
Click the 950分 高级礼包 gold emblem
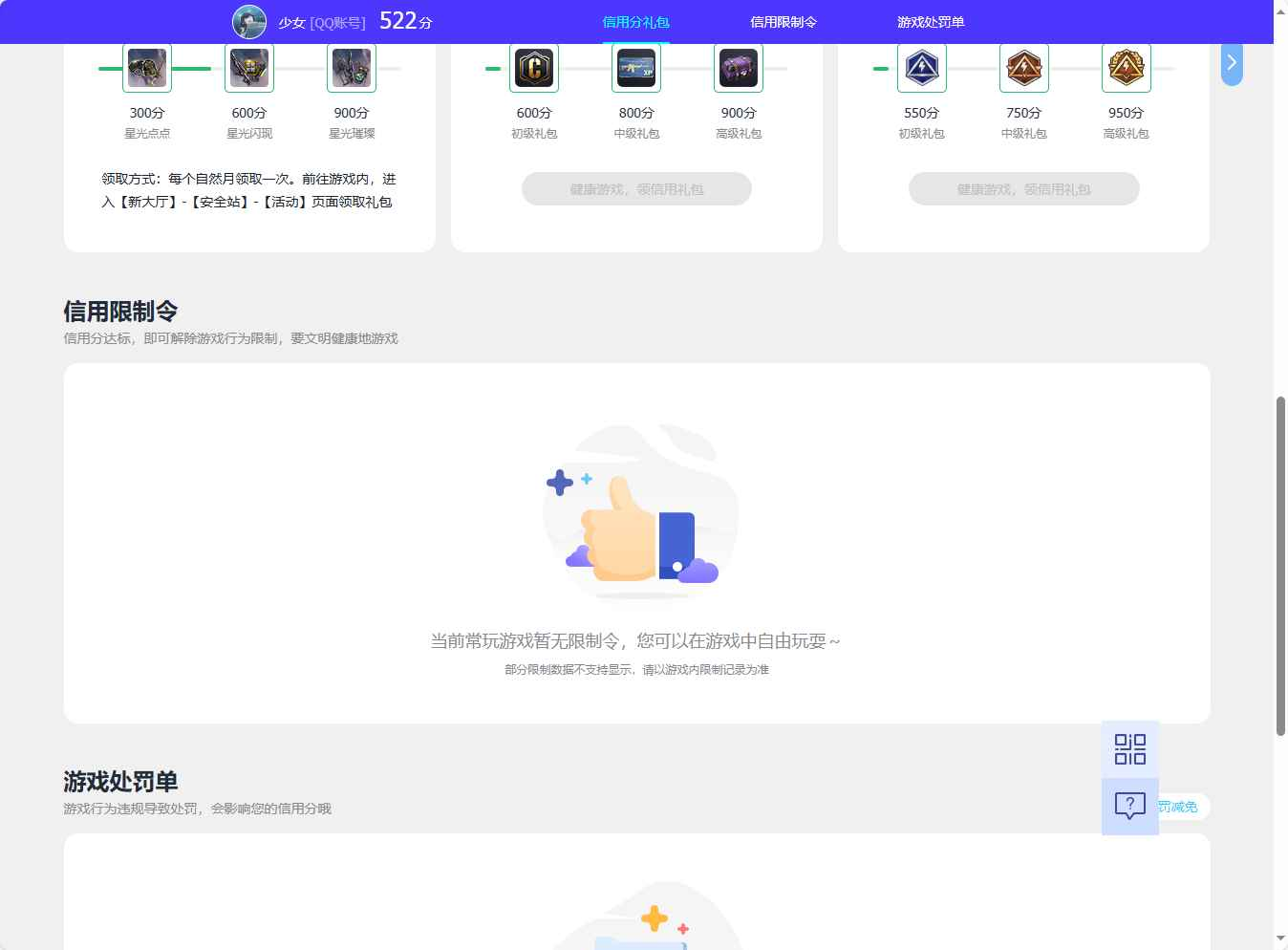(1127, 68)
